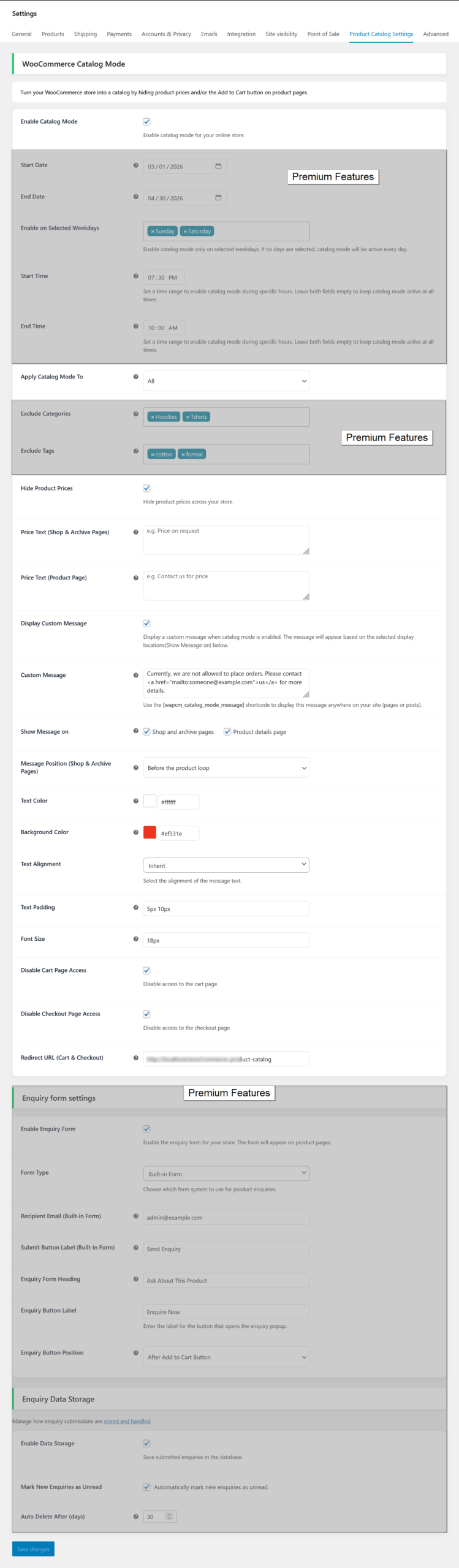
Task: Open Apply Catalog Mode To dropdown
Action: pyautogui.click(x=226, y=381)
